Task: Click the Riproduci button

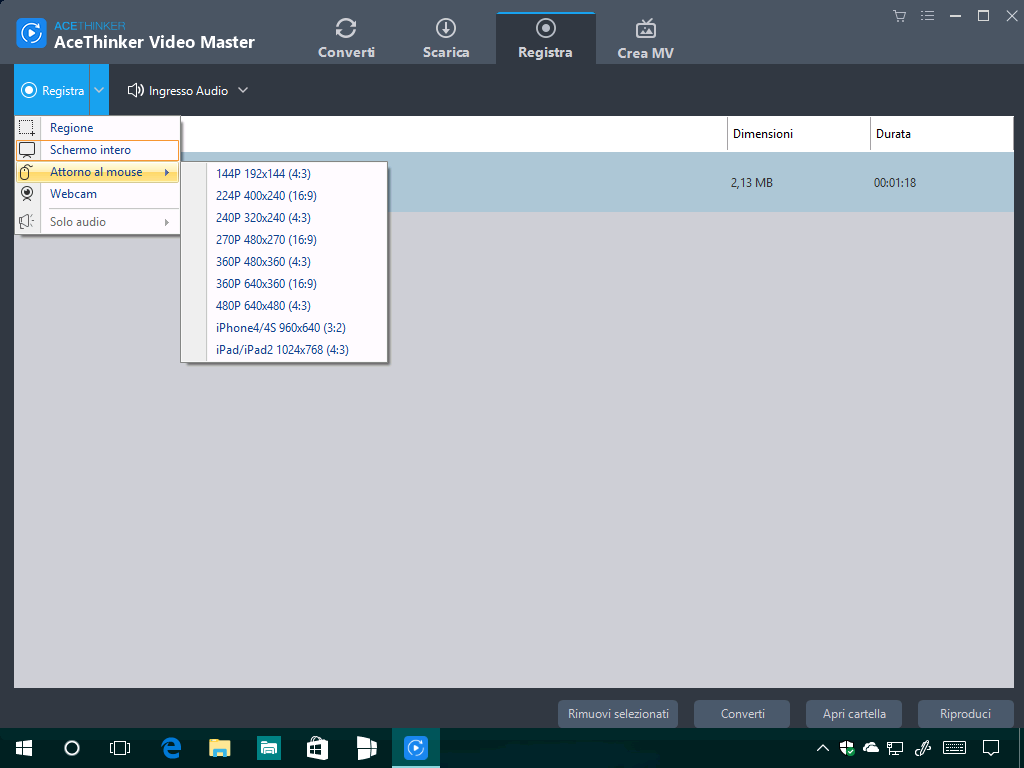Action: click(965, 714)
